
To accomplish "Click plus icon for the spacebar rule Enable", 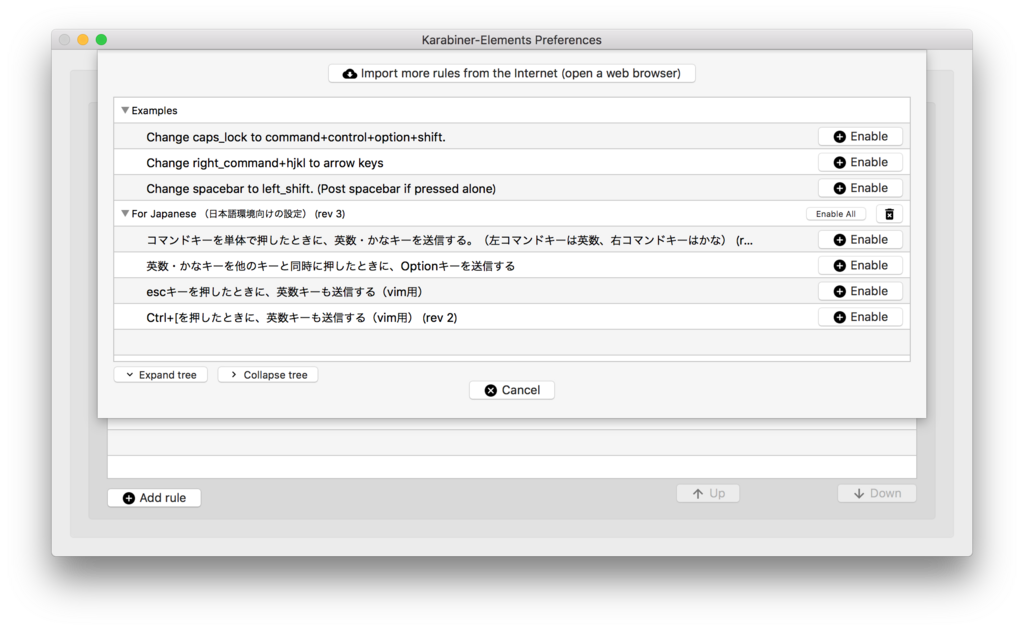I will click(x=840, y=188).
